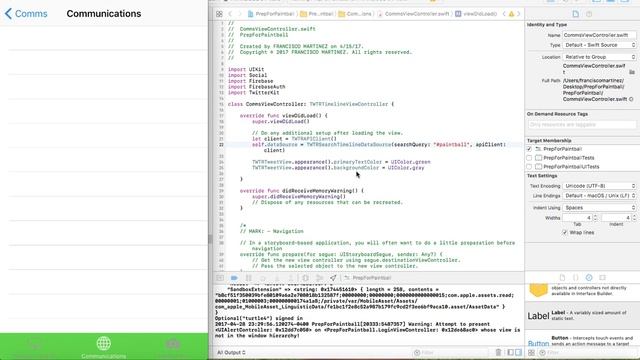Viewport: 640px width, 360px height.
Task: Click Step over debug button
Action: (x=263, y=278)
